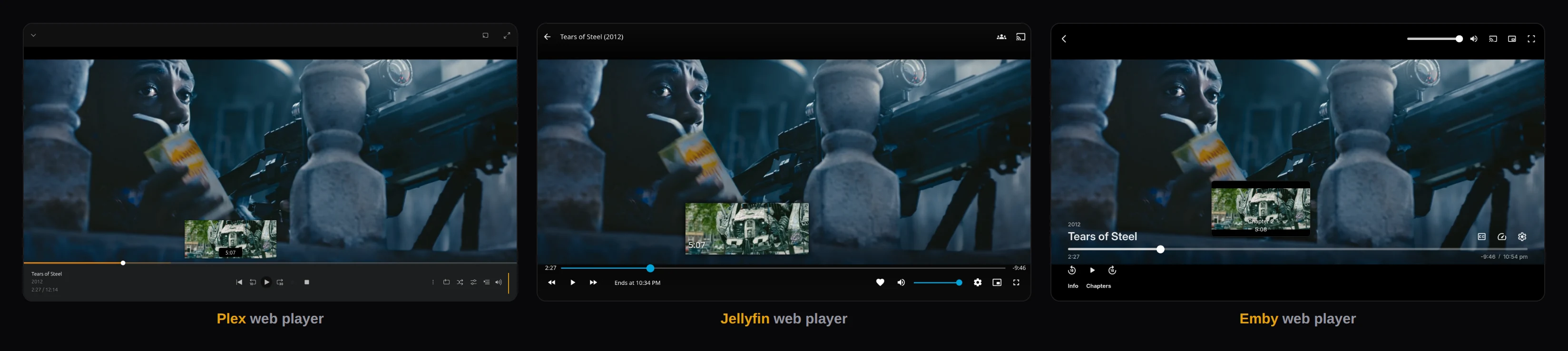Viewport: 1568px width, 351px height.
Task: Enable Jellyfin picture-in-picture mode
Action: coord(997,282)
